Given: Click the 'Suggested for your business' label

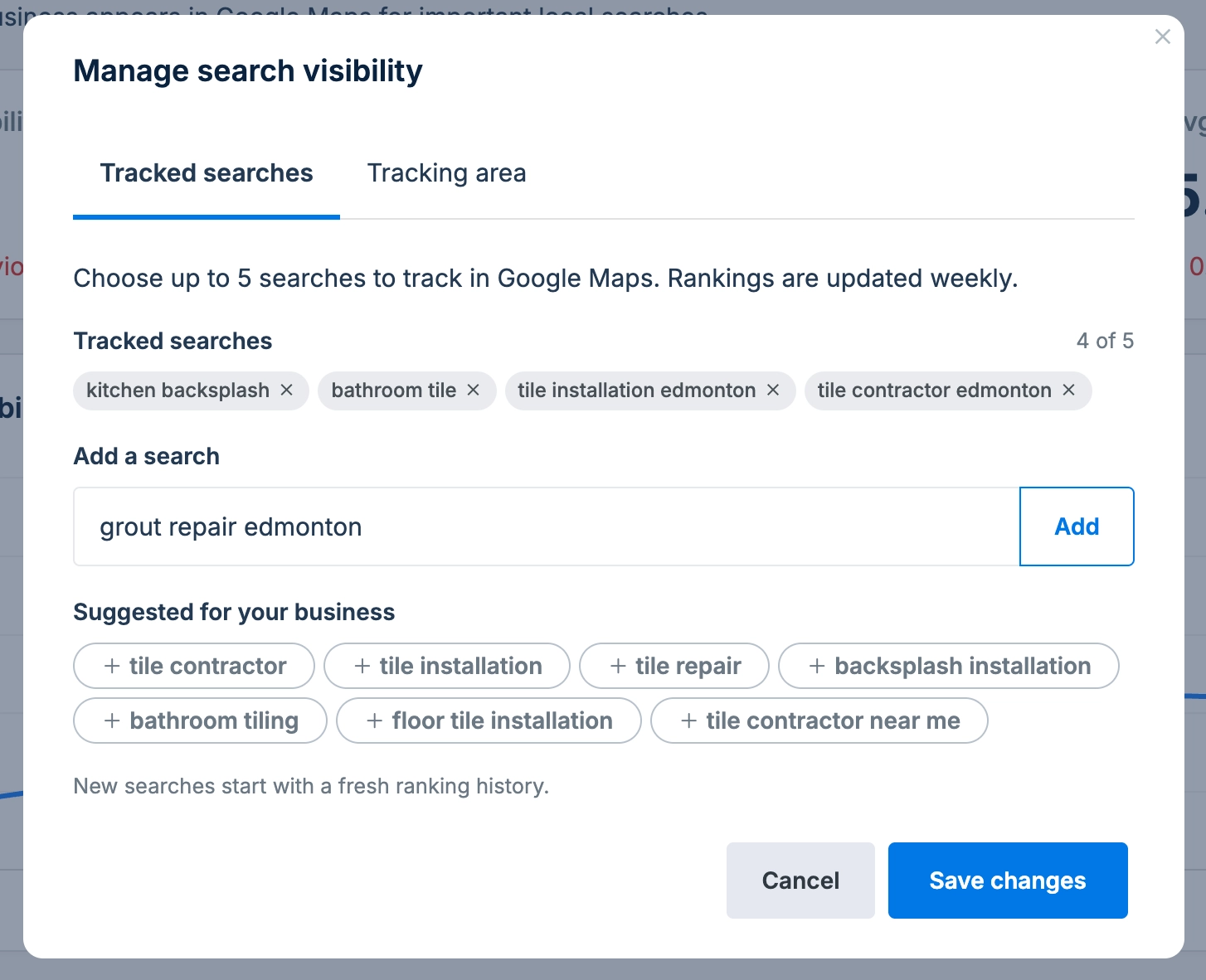Looking at the screenshot, I should pos(234,612).
